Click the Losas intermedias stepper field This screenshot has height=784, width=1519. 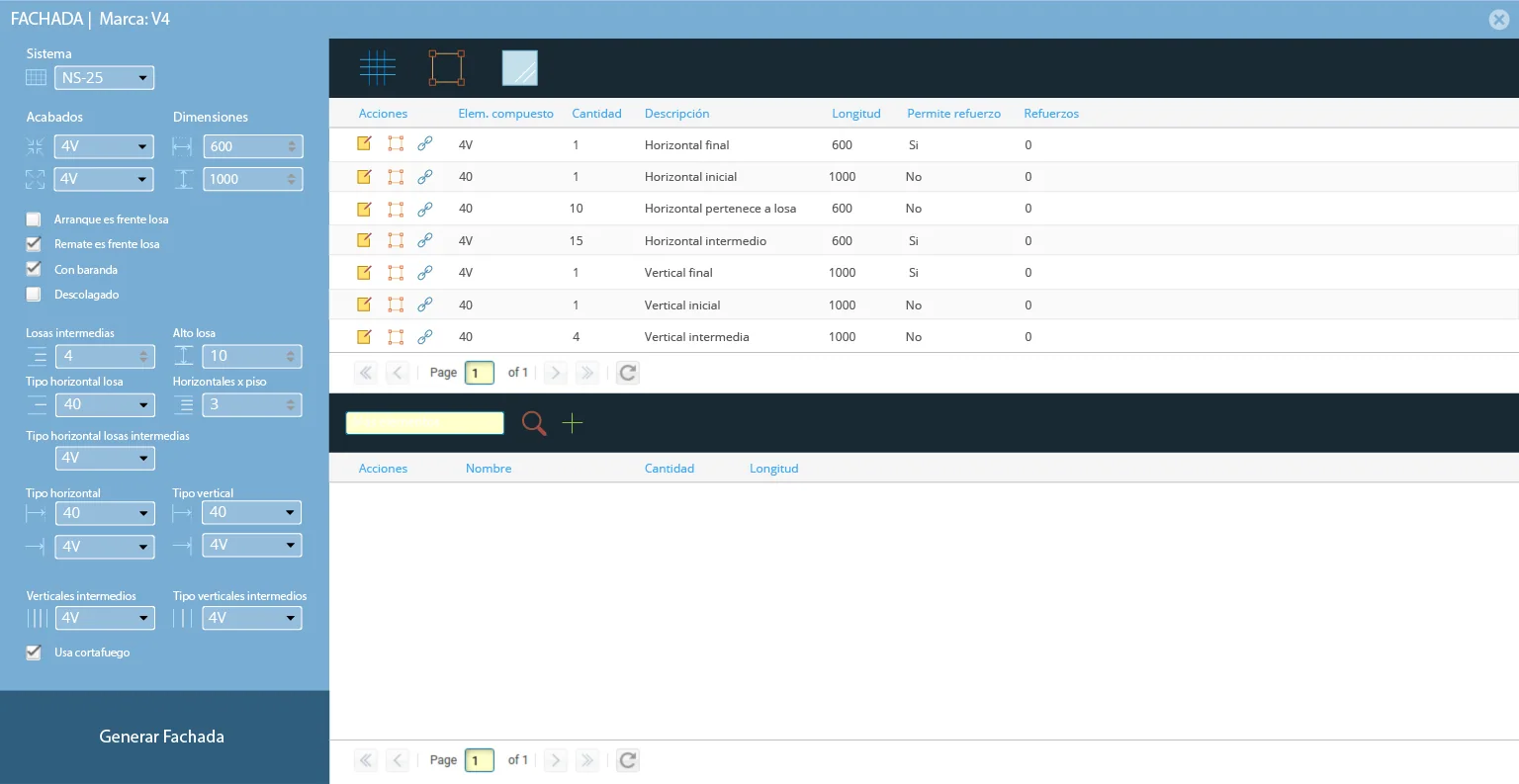[105, 356]
